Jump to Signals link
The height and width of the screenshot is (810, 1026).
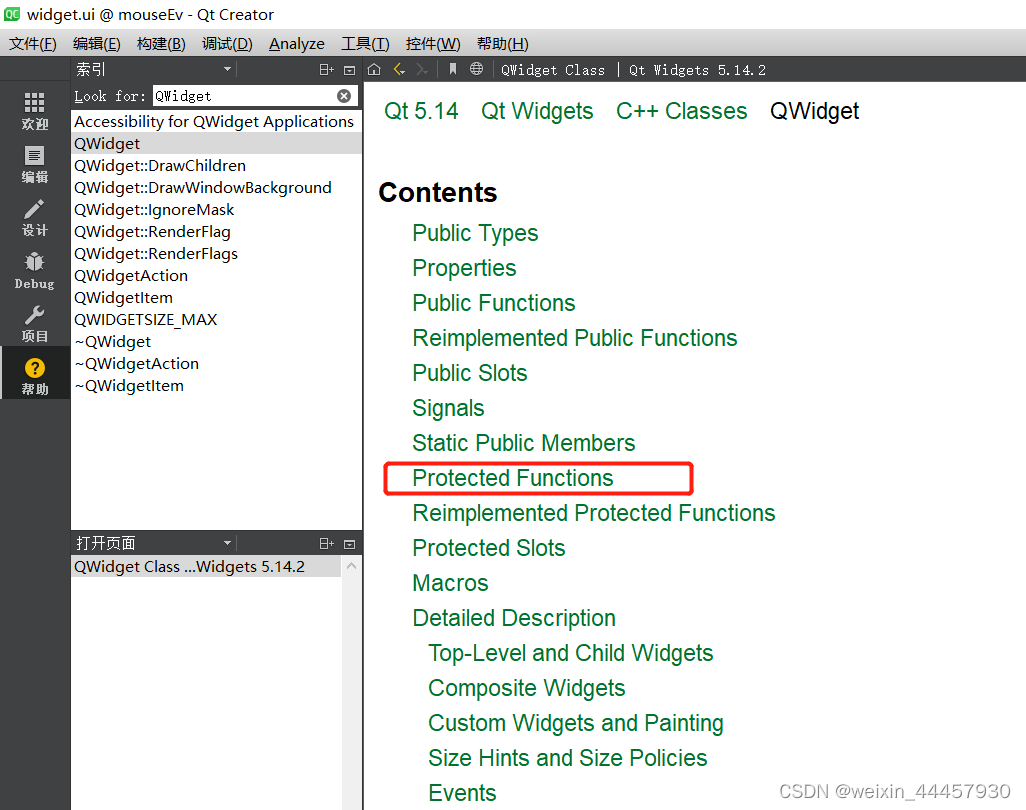(x=448, y=408)
